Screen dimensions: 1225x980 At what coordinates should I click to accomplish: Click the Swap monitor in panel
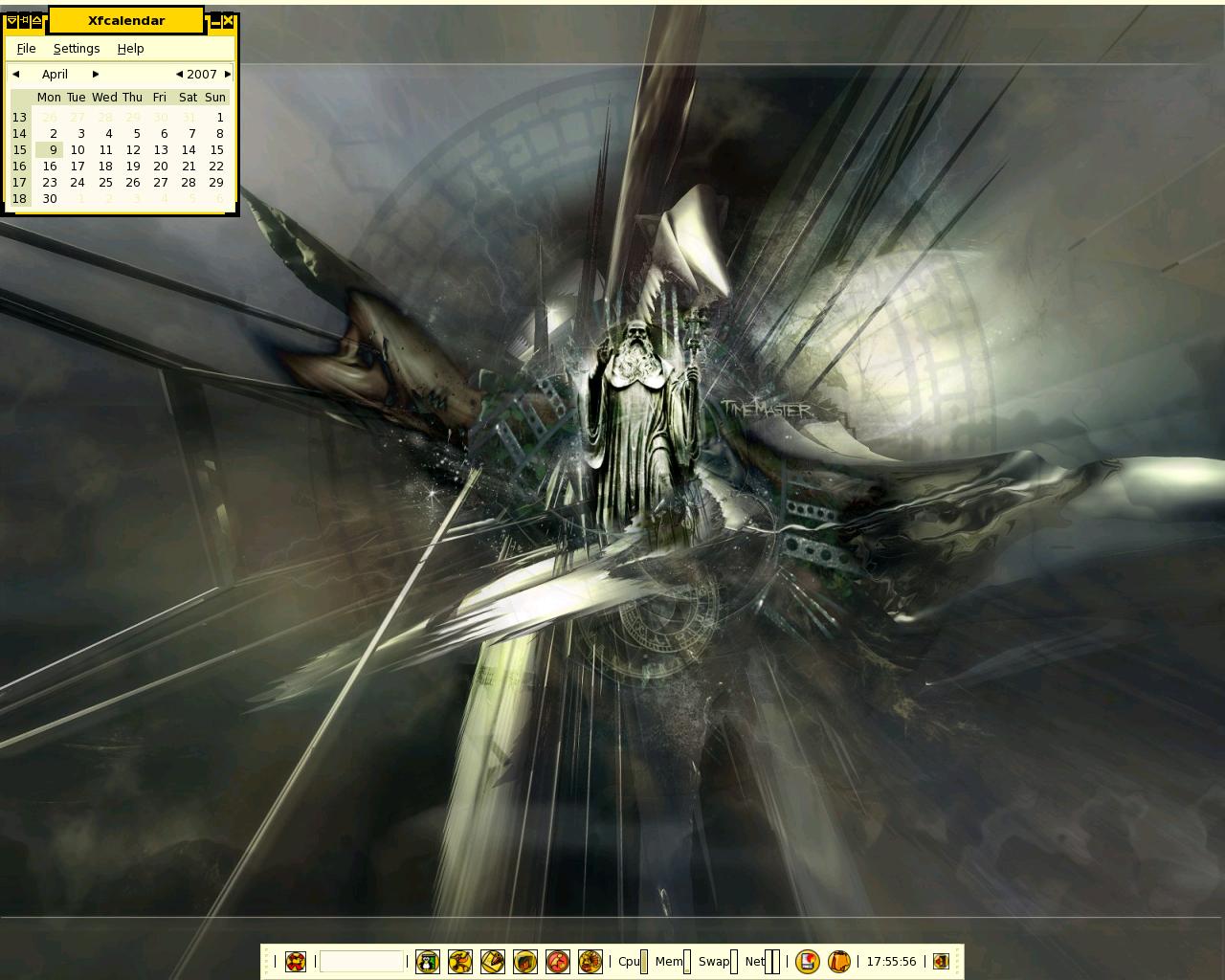tap(718, 962)
